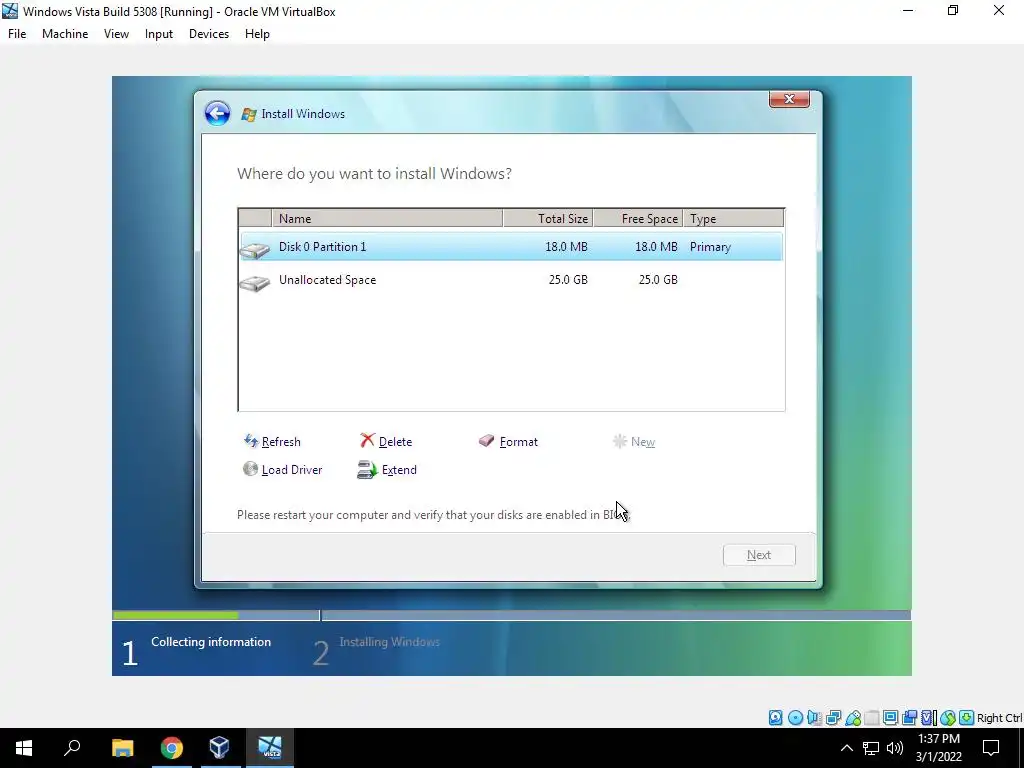Open the VirtualBox File menu

click(17, 34)
